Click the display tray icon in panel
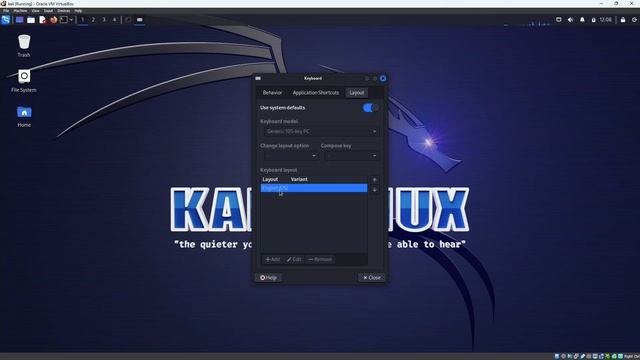 click(559, 20)
